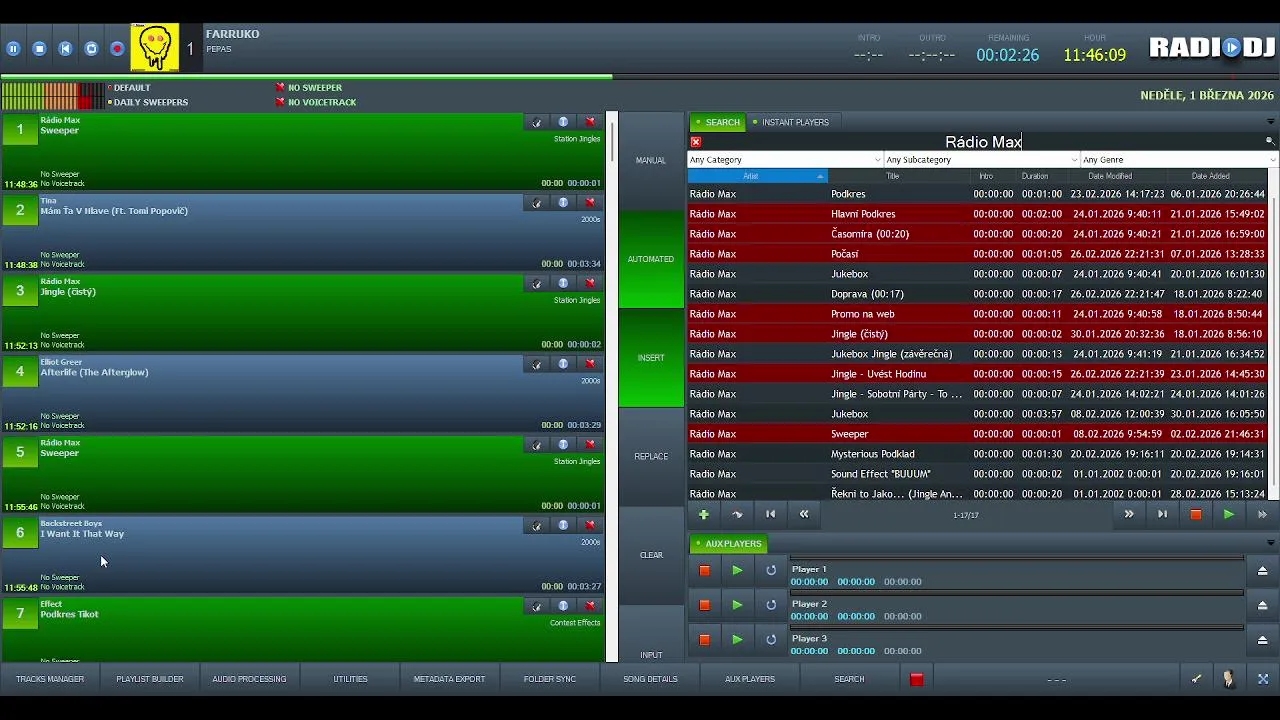
Task: Click the loop icon next to record button
Action: click(91, 48)
